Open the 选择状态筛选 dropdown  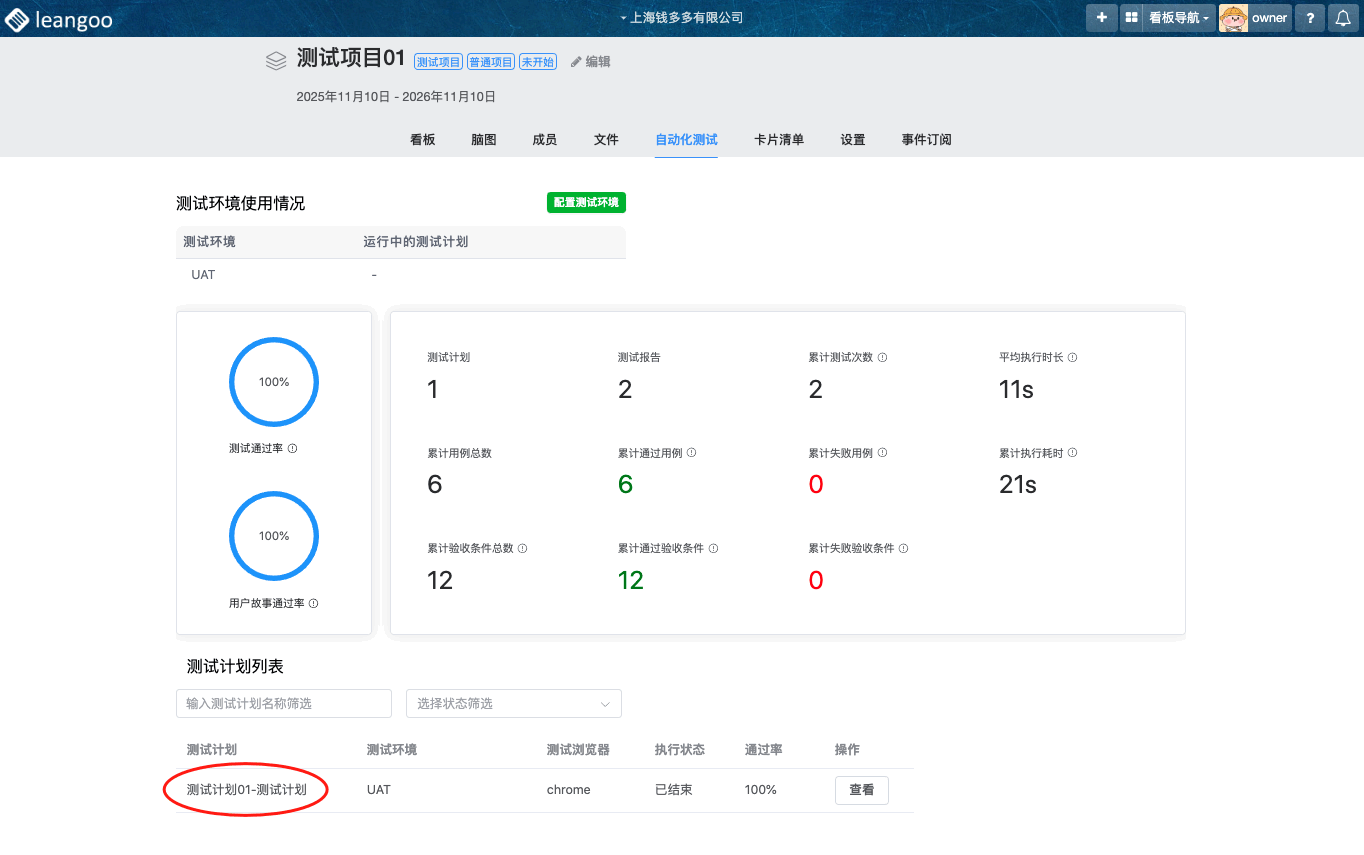[513, 704]
